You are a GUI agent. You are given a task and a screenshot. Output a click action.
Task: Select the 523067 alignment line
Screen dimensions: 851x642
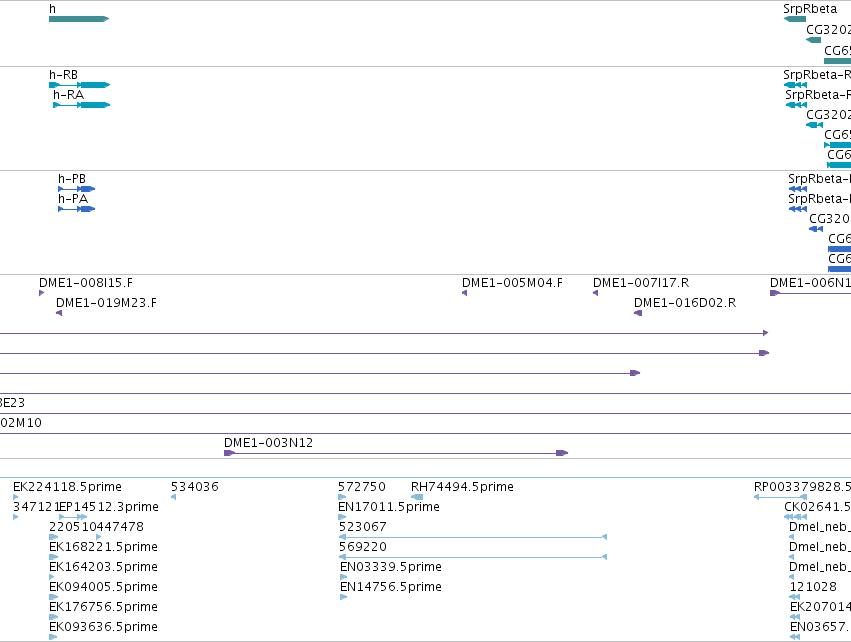pyautogui.click(x=473, y=537)
